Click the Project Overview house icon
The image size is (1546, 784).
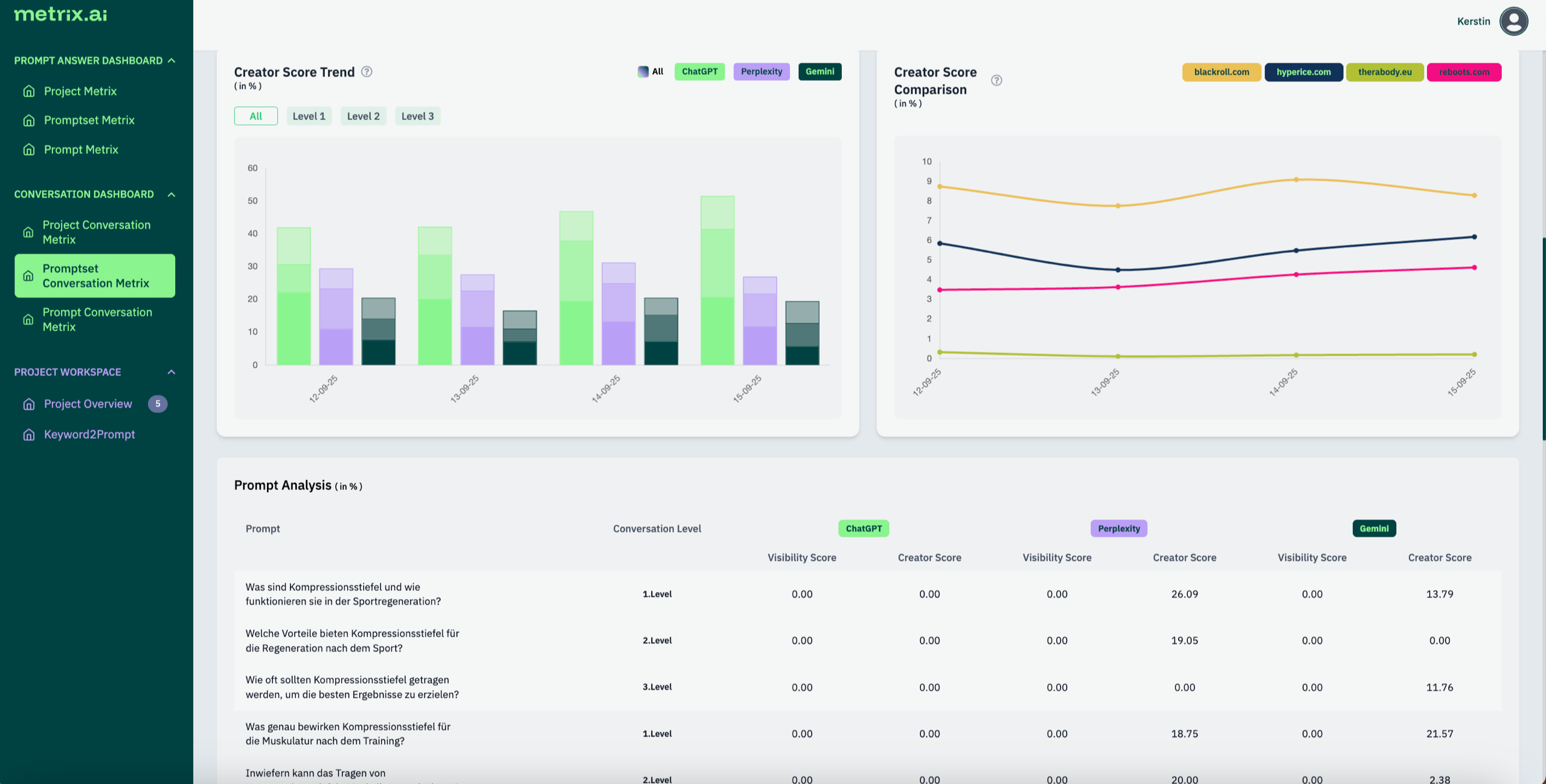[28, 404]
